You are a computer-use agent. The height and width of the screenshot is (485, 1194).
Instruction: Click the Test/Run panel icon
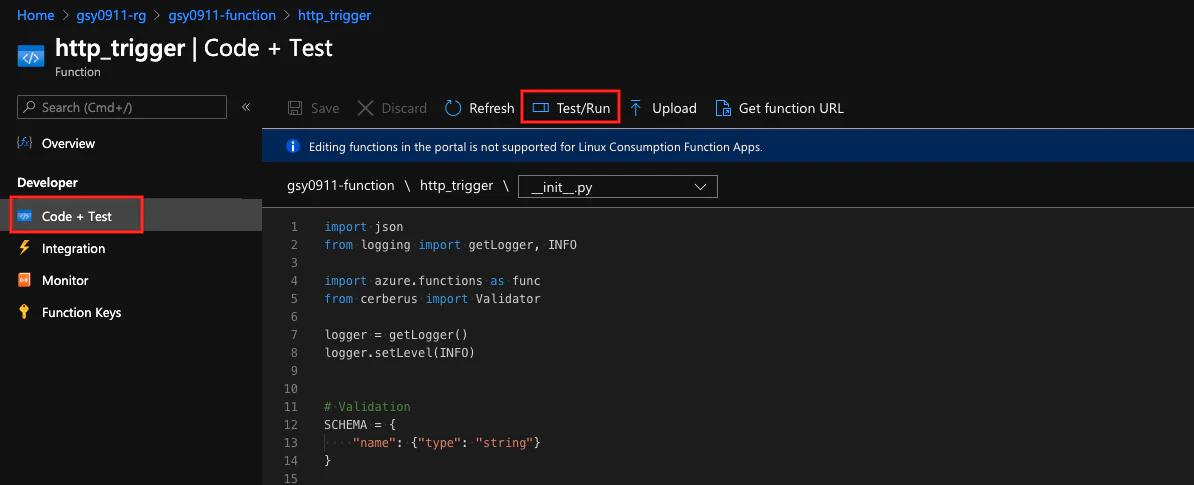541,108
